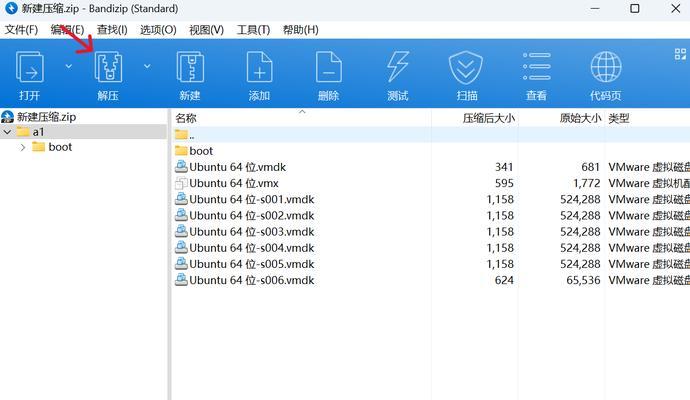Click the Extract (解压) toolbar icon
Image resolution: width=690 pixels, height=400 pixels.
click(x=108, y=67)
